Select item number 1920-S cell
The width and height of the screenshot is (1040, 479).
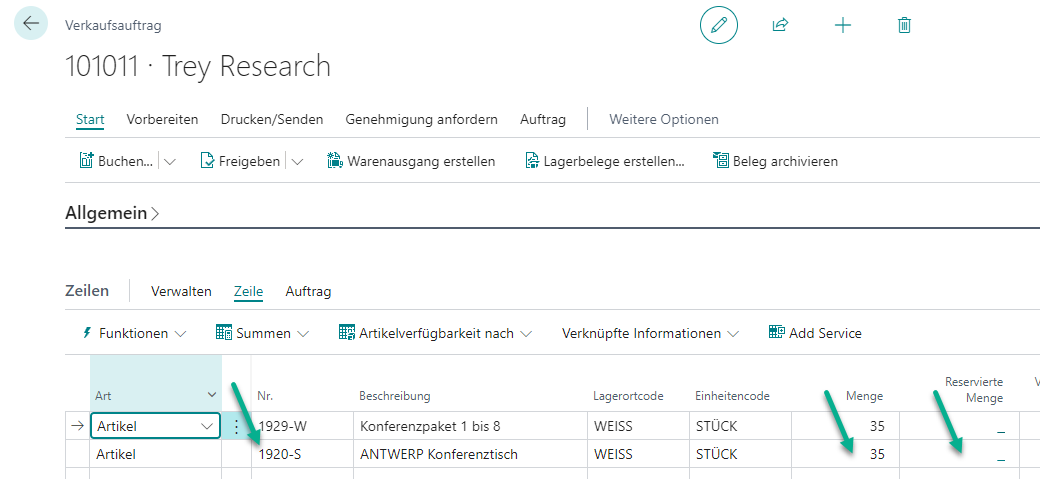point(302,454)
